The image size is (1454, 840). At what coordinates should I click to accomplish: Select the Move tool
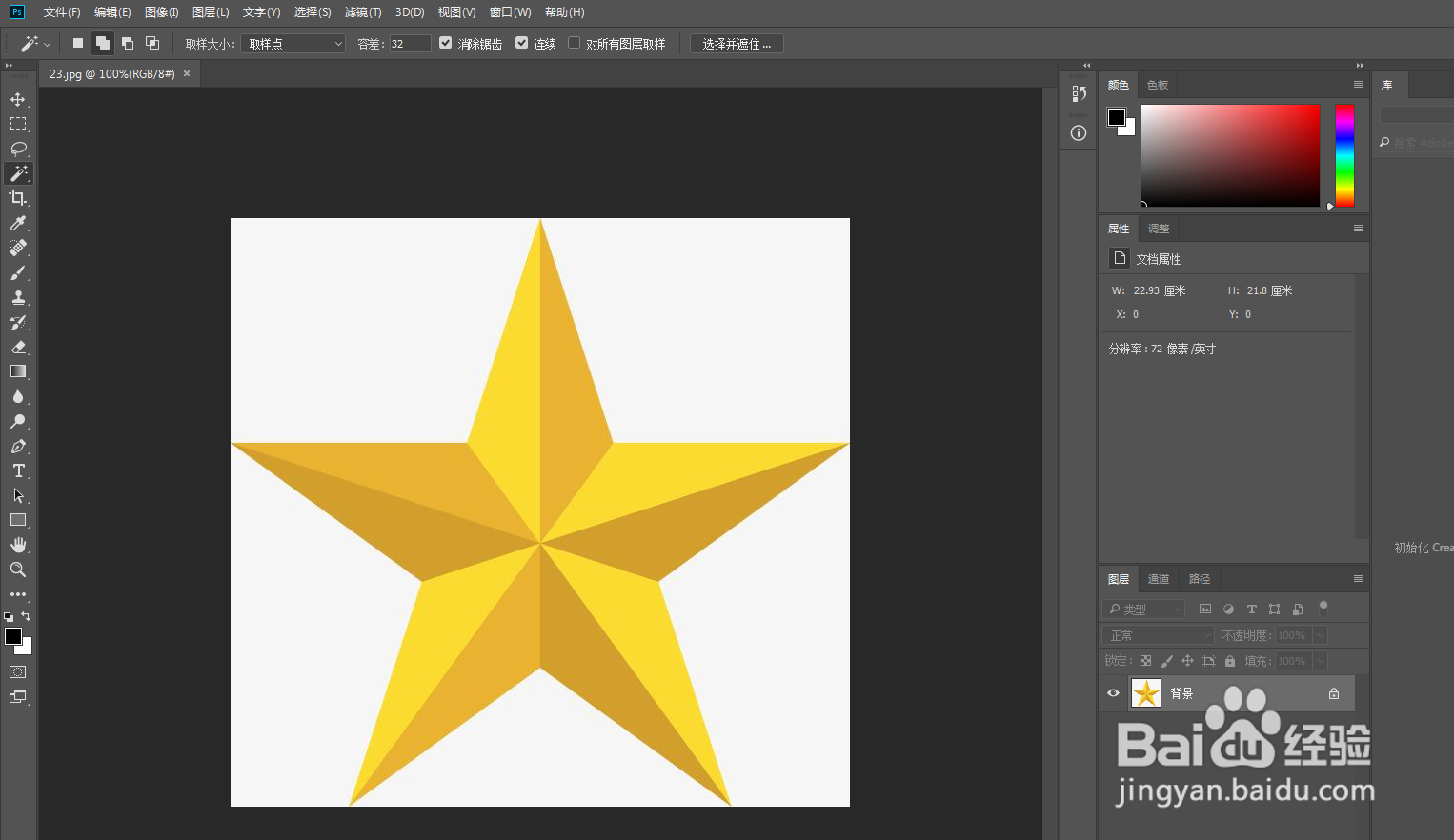18,99
